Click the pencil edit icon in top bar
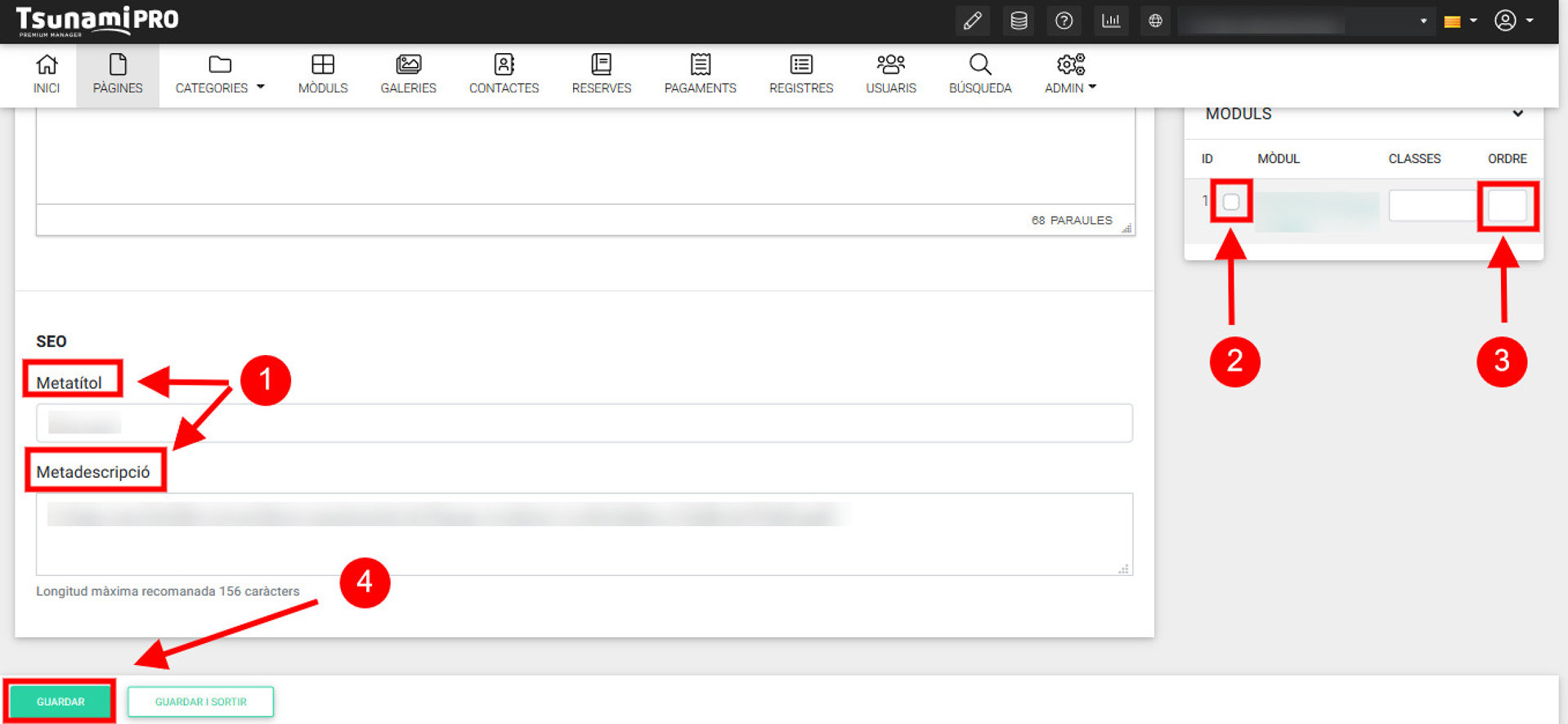This screenshot has height=724, width=1568. point(972,21)
